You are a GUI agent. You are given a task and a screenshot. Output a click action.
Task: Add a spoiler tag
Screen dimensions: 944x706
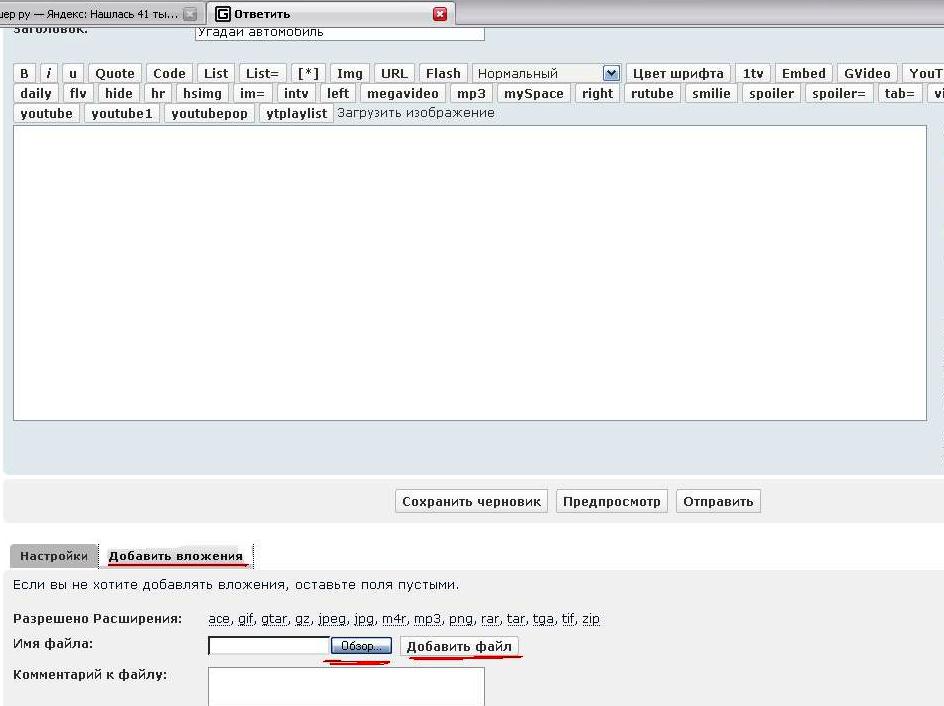772,93
